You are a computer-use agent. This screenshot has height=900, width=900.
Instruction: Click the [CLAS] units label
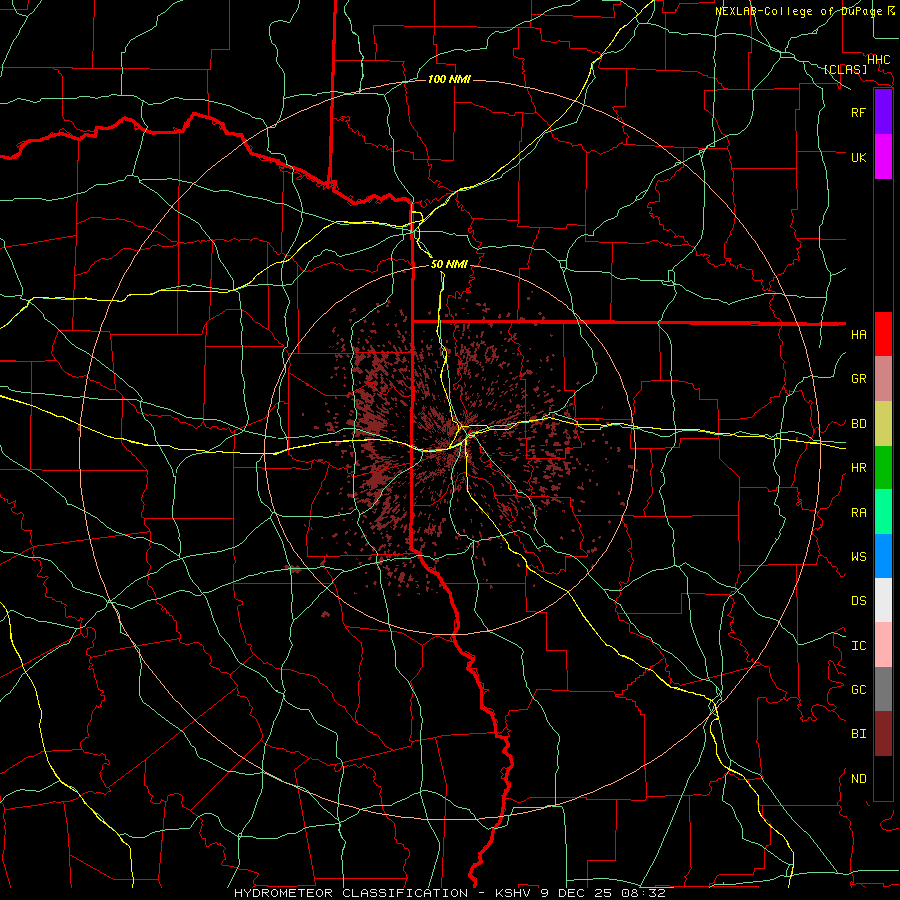[x=845, y=69]
